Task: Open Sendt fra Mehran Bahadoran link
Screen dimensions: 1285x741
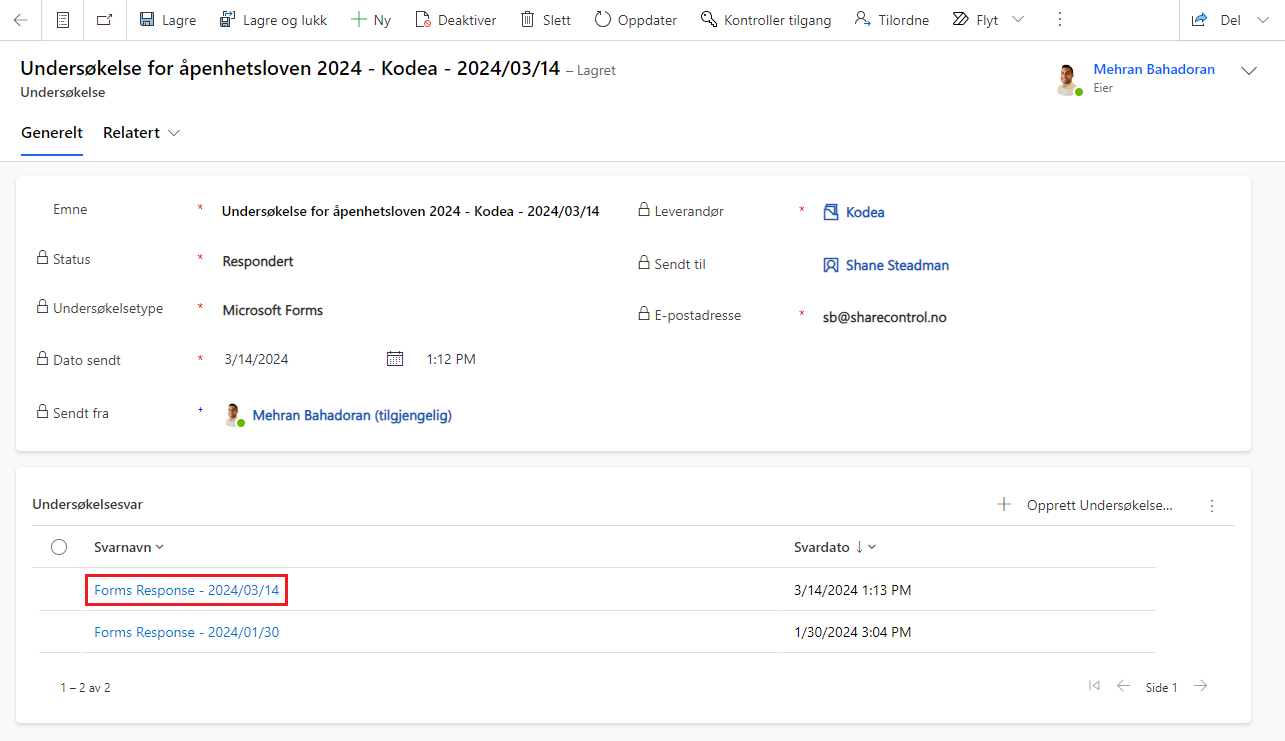Action: 352,415
